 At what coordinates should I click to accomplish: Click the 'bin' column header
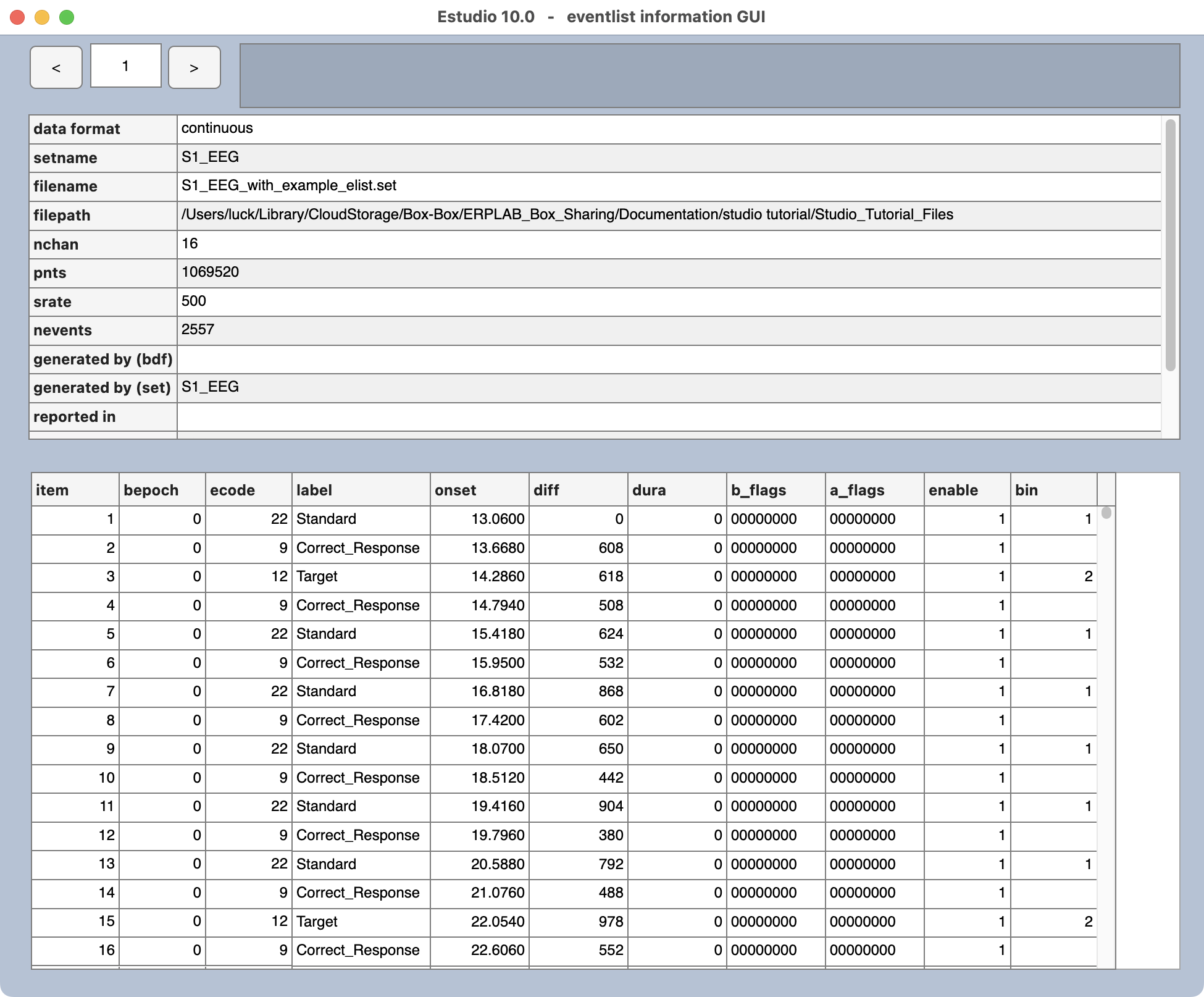1054,490
